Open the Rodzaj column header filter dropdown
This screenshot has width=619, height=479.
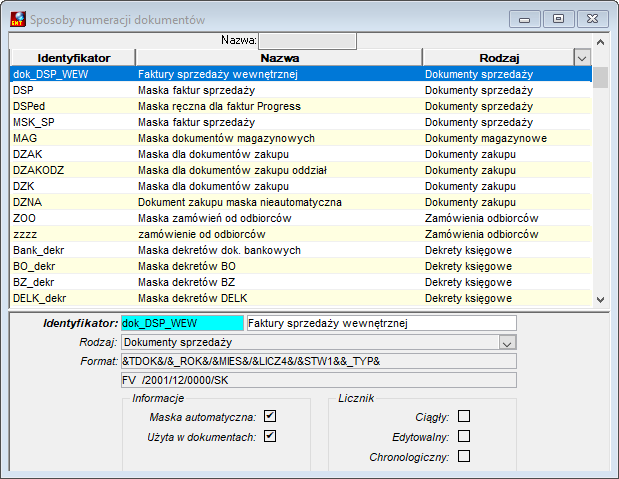tap(581, 58)
